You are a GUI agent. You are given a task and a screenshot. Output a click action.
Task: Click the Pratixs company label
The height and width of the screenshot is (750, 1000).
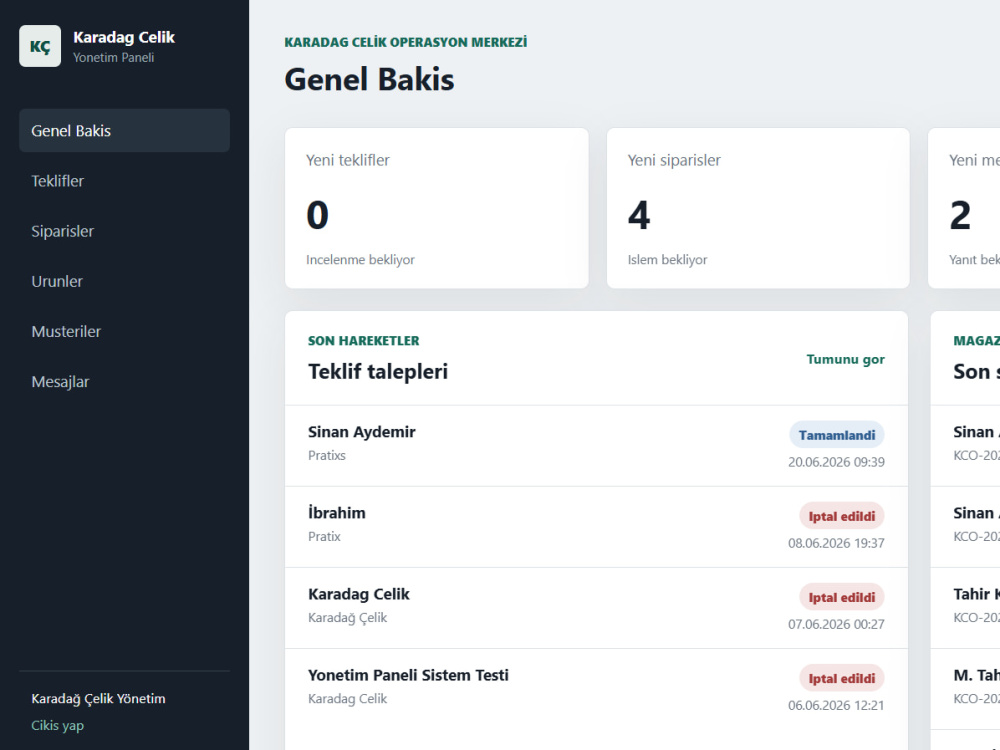[x=327, y=455]
